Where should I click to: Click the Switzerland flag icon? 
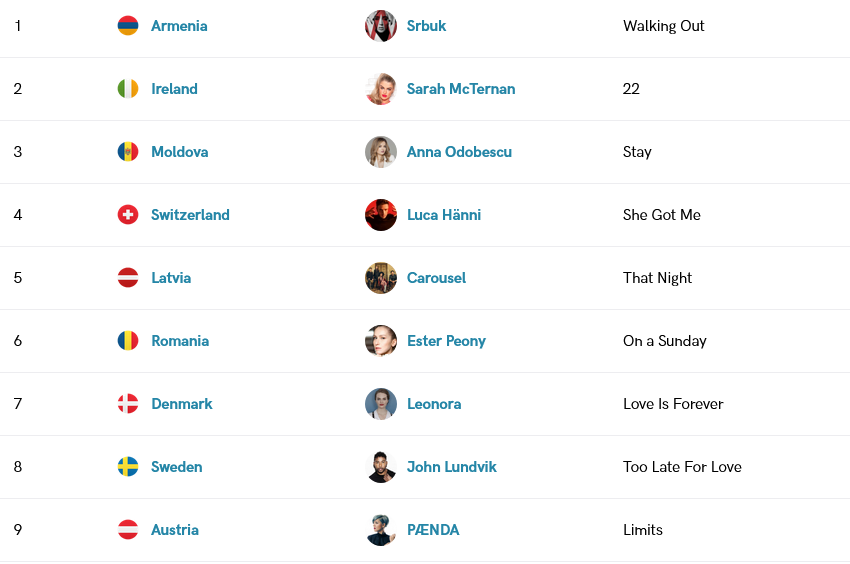point(128,215)
